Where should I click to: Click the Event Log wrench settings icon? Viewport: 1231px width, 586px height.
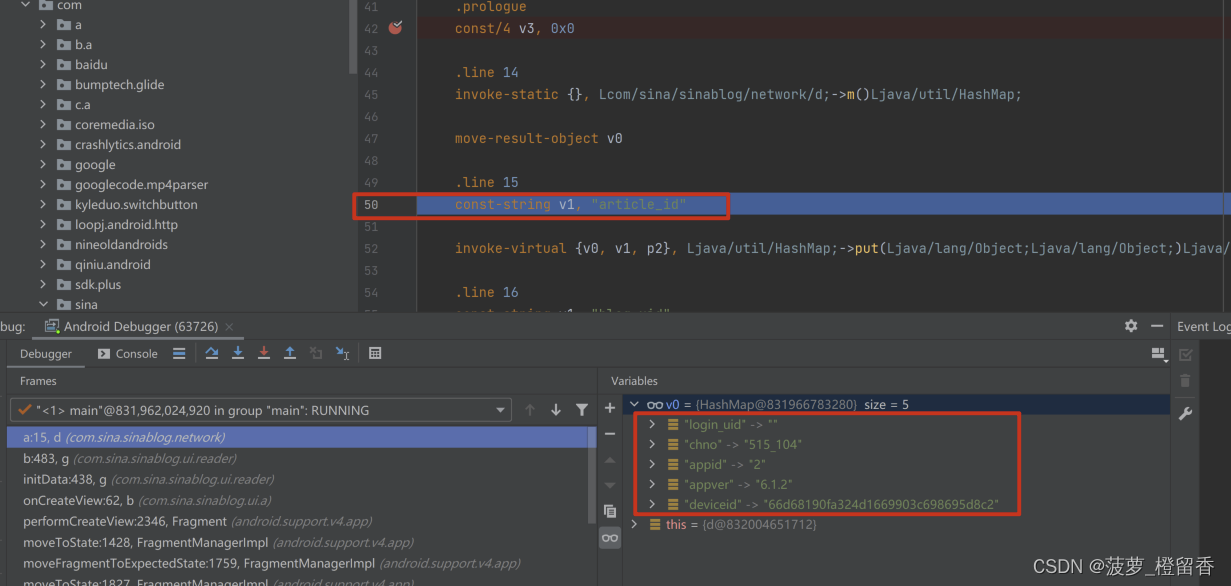click(x=1186, y=413)
